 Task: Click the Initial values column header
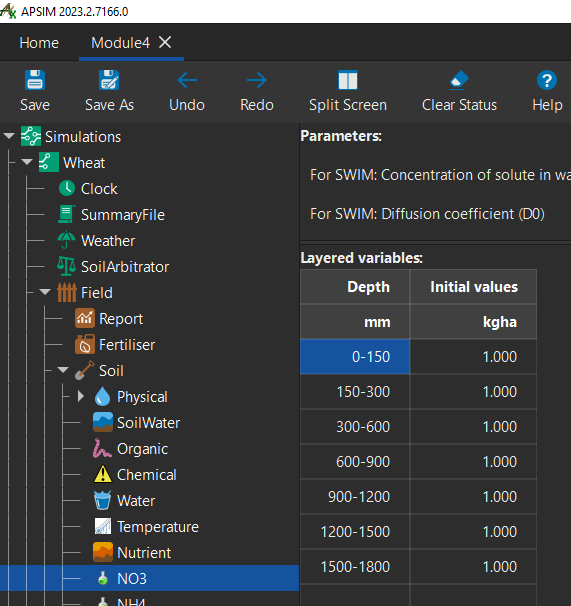click(x=473, y=287)
